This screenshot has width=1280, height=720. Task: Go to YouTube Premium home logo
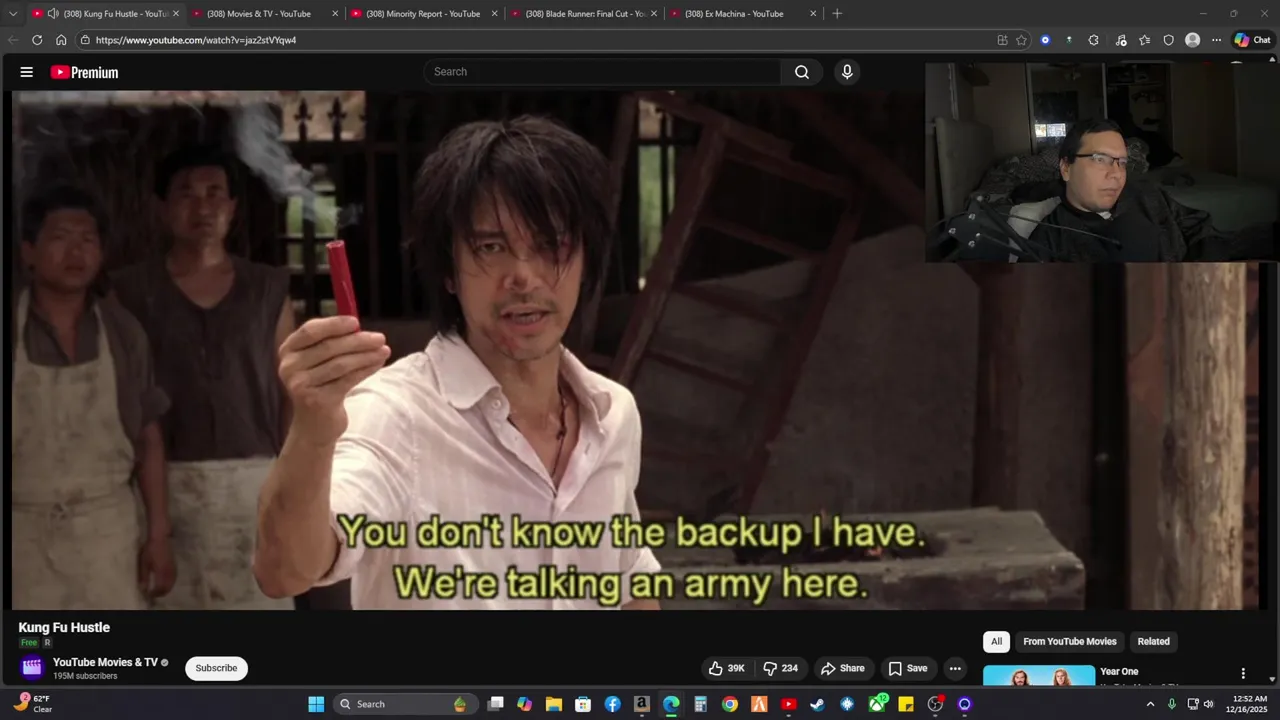tap(84, 72)
